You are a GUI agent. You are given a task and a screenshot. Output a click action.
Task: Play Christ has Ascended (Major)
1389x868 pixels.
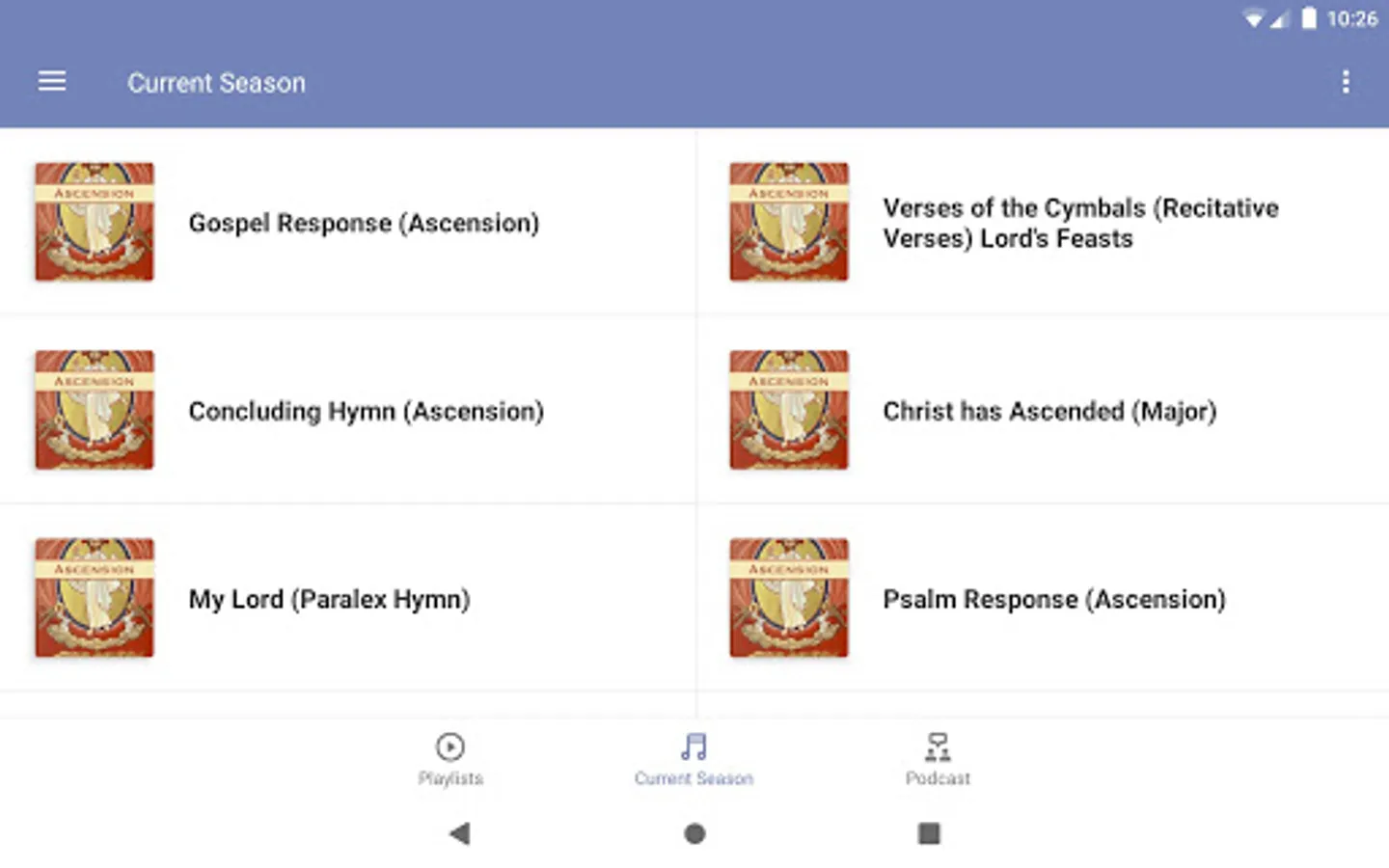point(1049,411)
